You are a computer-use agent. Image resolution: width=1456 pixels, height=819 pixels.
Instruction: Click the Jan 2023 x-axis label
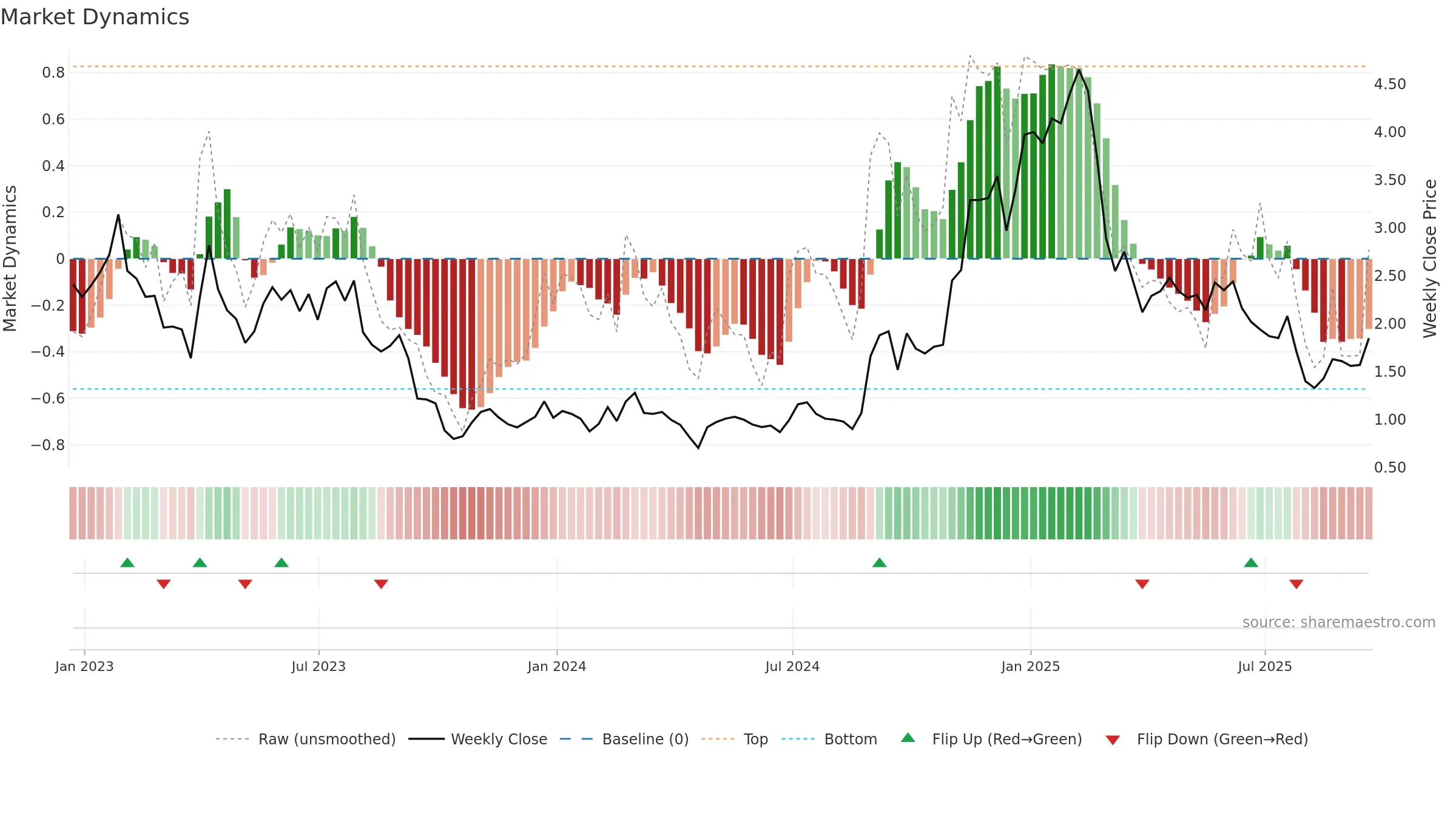tap(84, 666)
